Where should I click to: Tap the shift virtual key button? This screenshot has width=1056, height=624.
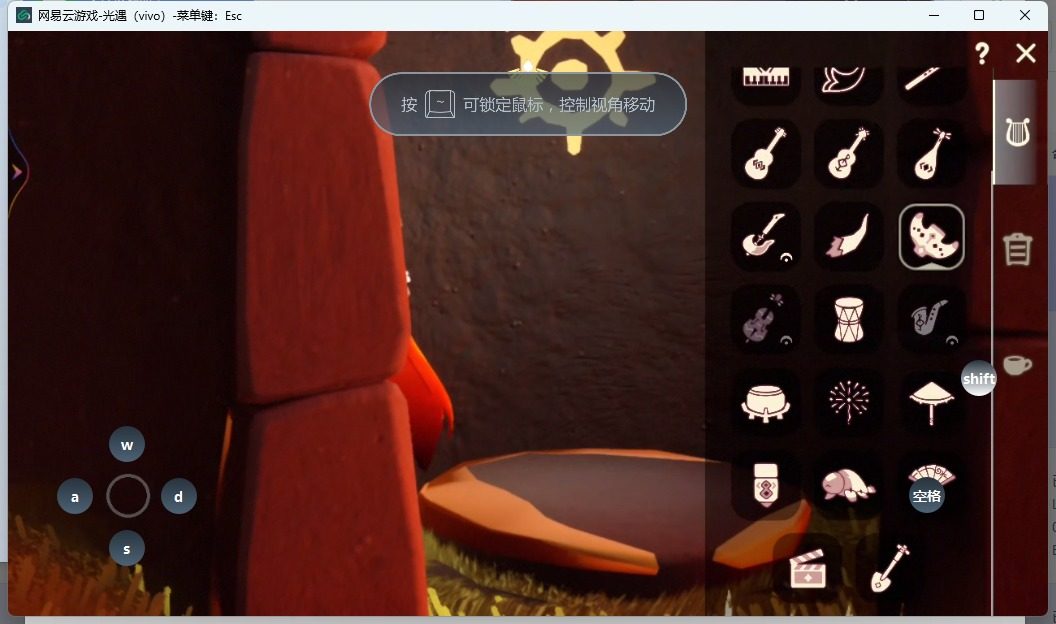click(x=979, y=378)
